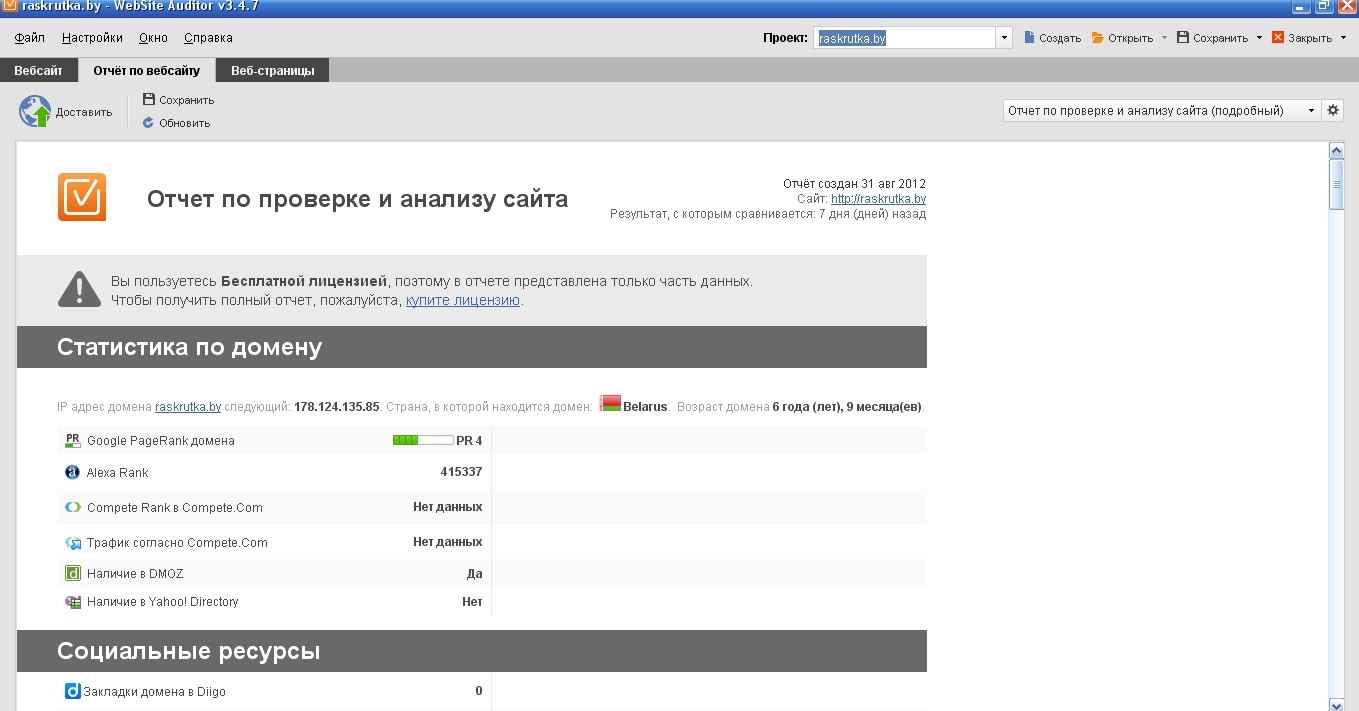Click the warning triangle in license notice

click(79, 289)
